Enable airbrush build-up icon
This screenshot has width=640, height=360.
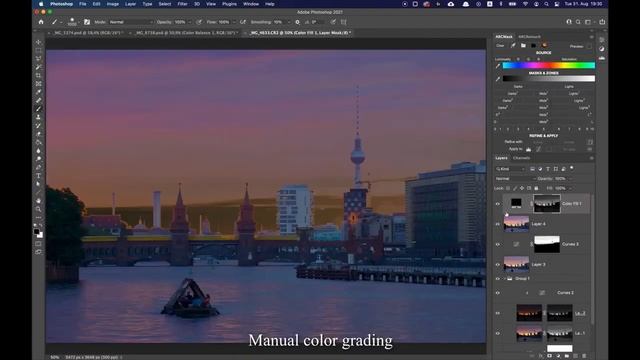(x=243, y=22)
